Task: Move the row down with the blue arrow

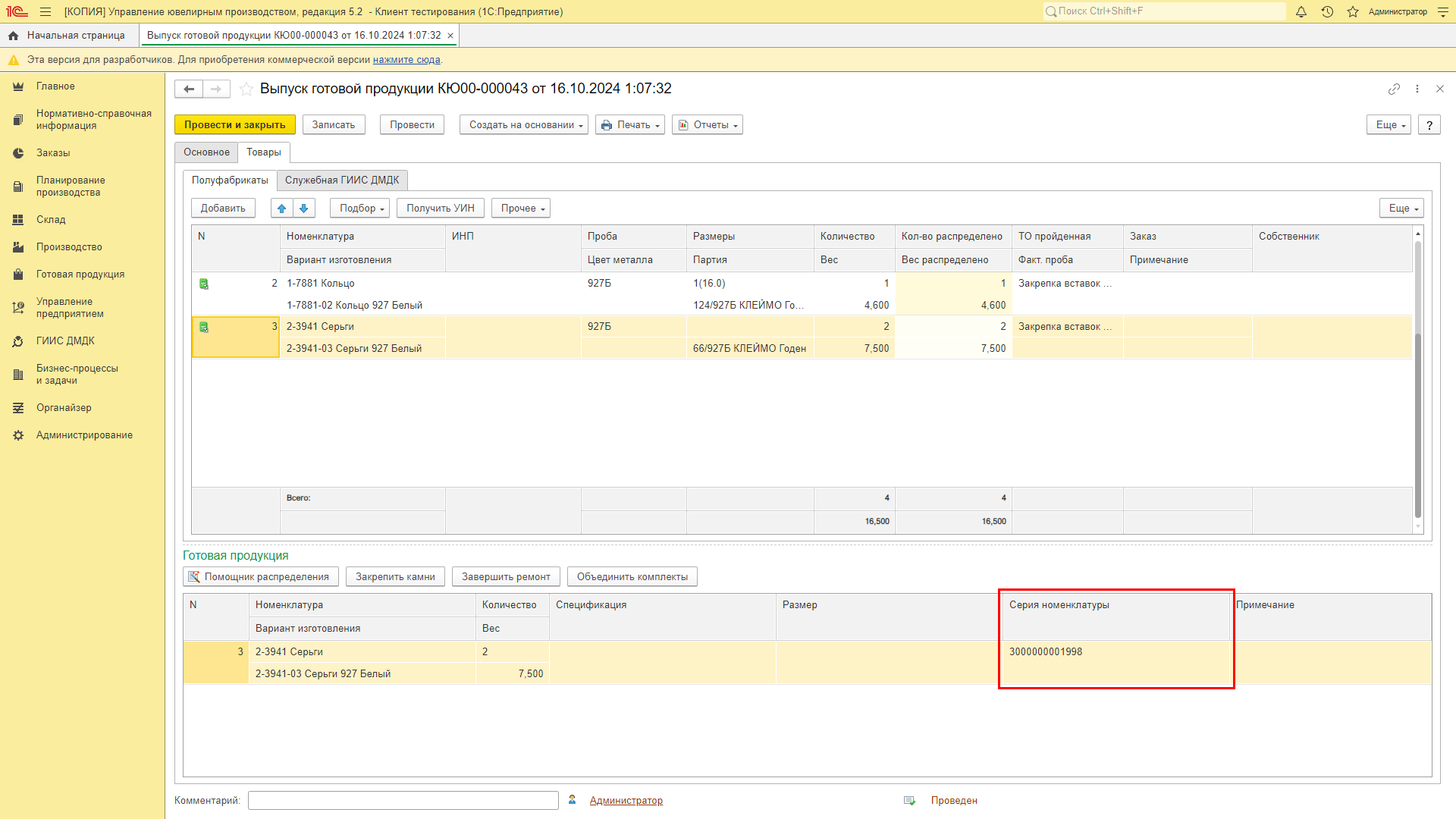Action: coord(304,208)
